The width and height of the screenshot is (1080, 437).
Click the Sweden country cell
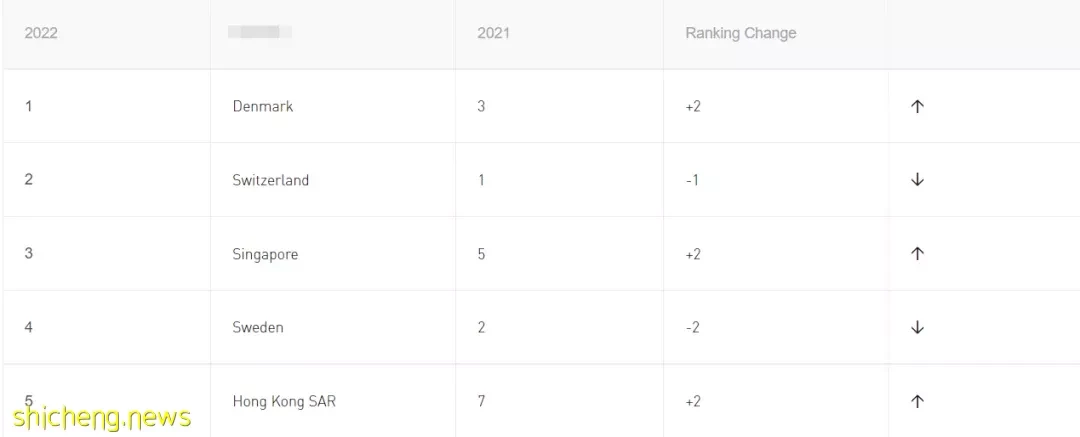tap(258, 327)
